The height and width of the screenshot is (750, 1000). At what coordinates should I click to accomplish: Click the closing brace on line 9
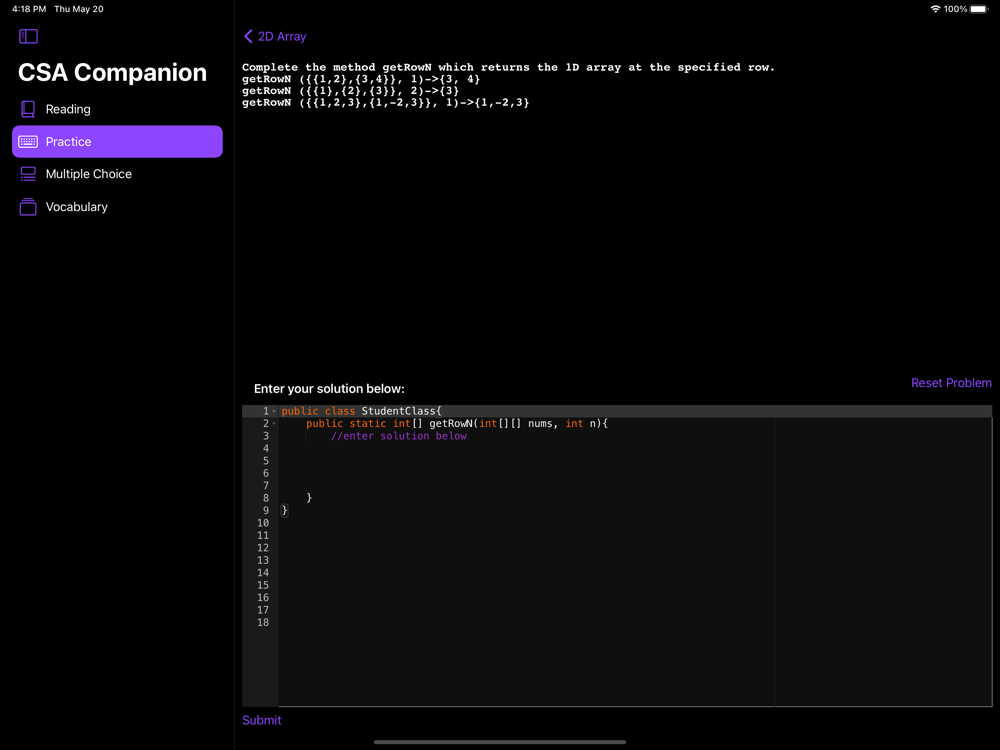click(x=284, y=511)
